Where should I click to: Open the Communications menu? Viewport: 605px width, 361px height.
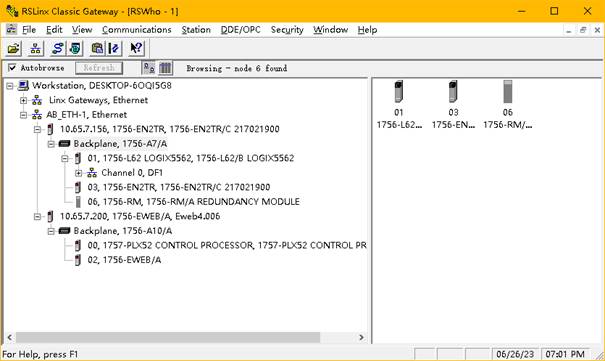[137, 30]
